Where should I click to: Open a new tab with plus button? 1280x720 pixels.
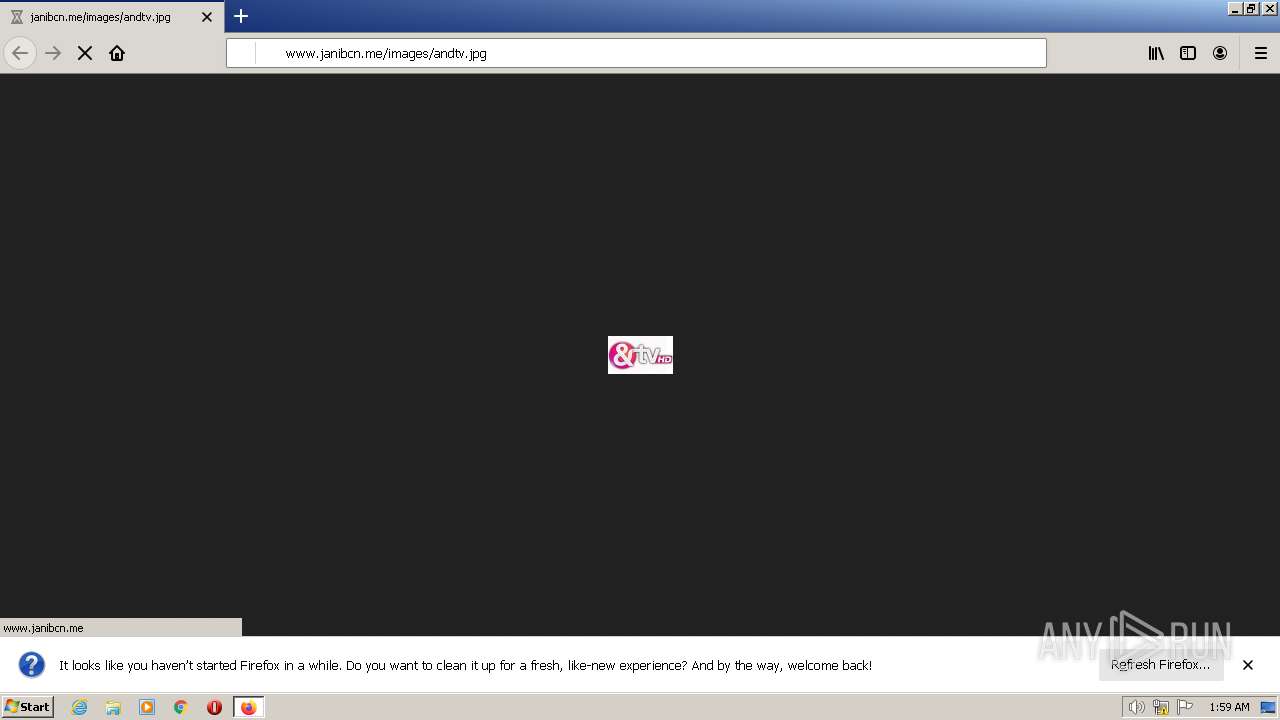coord(241,16)
